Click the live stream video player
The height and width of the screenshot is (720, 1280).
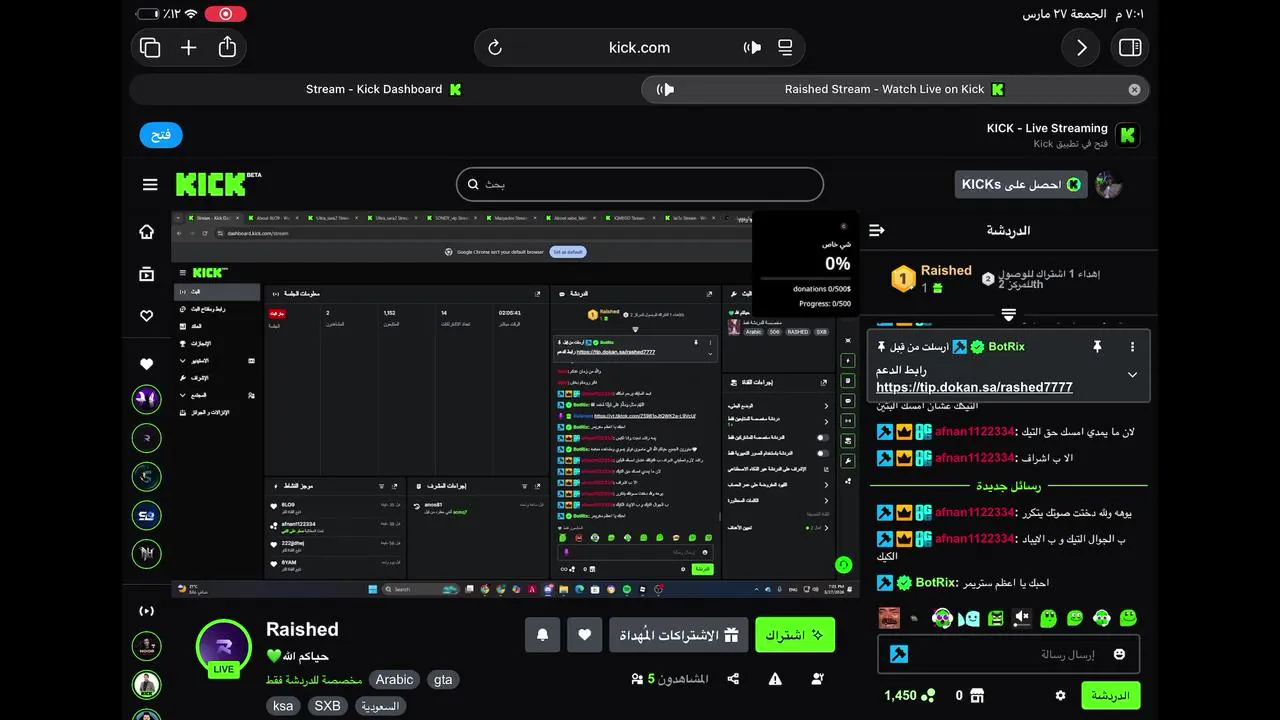point(515,404)
